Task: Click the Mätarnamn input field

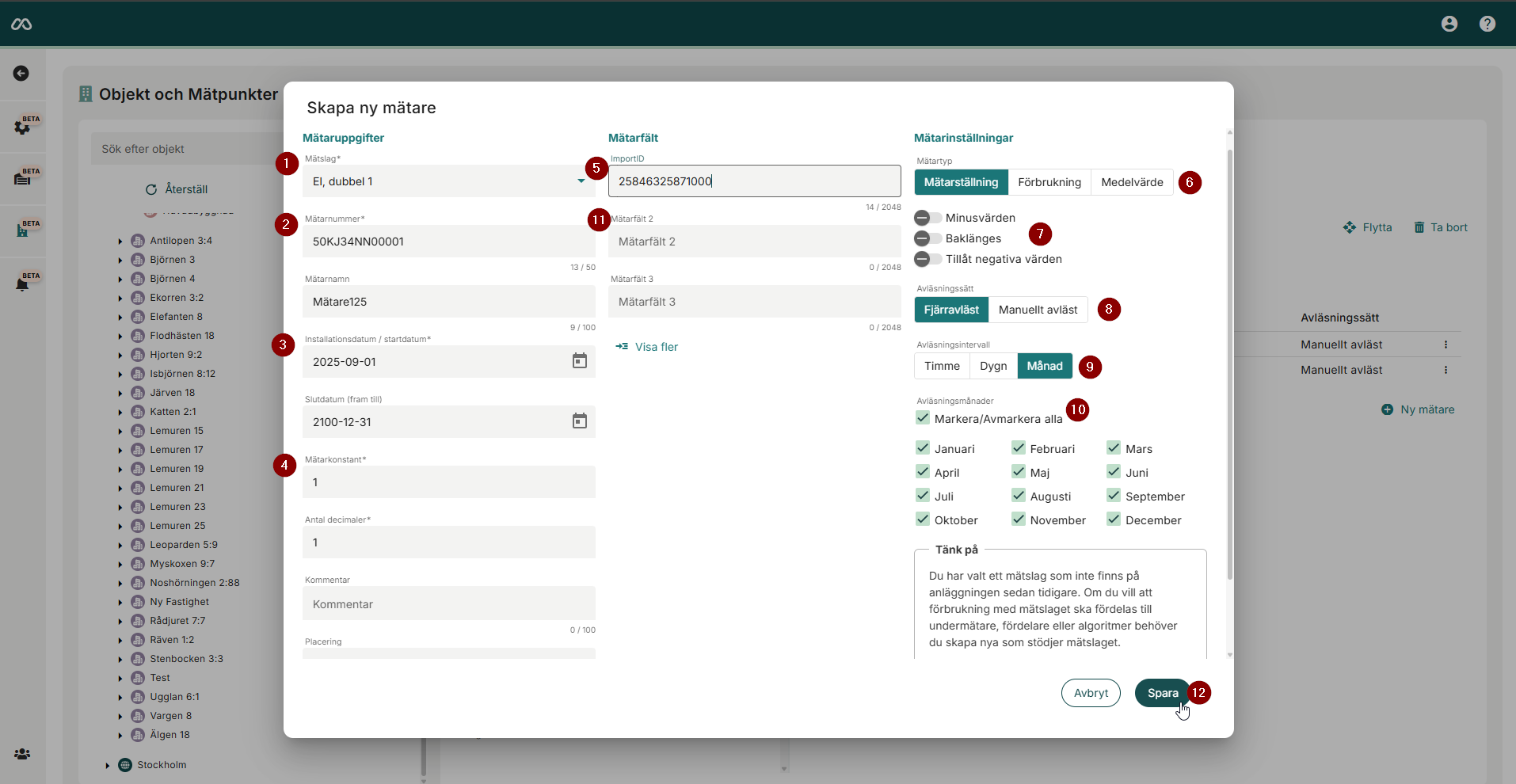Action: [x=448, y=302]
